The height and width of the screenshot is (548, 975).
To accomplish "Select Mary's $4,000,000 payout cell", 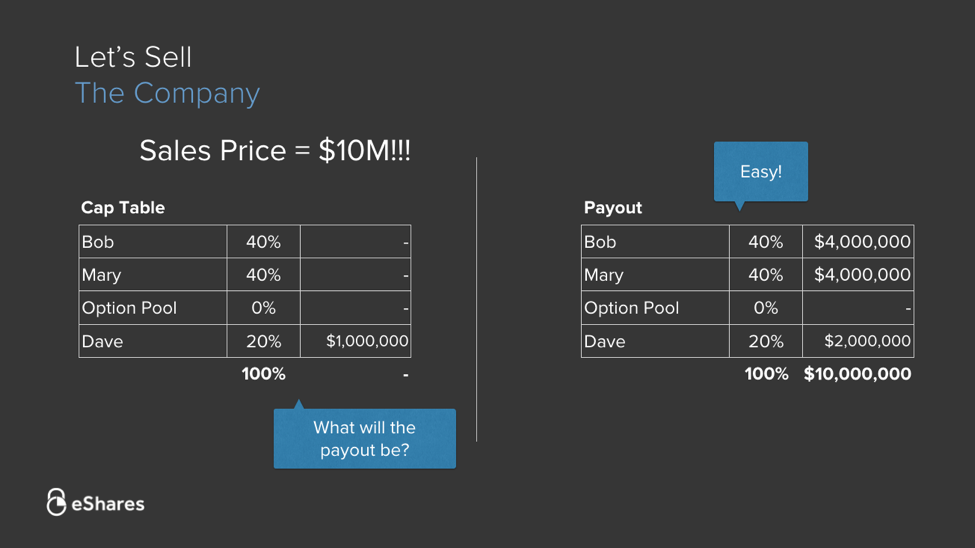I will tap(858, 275).
